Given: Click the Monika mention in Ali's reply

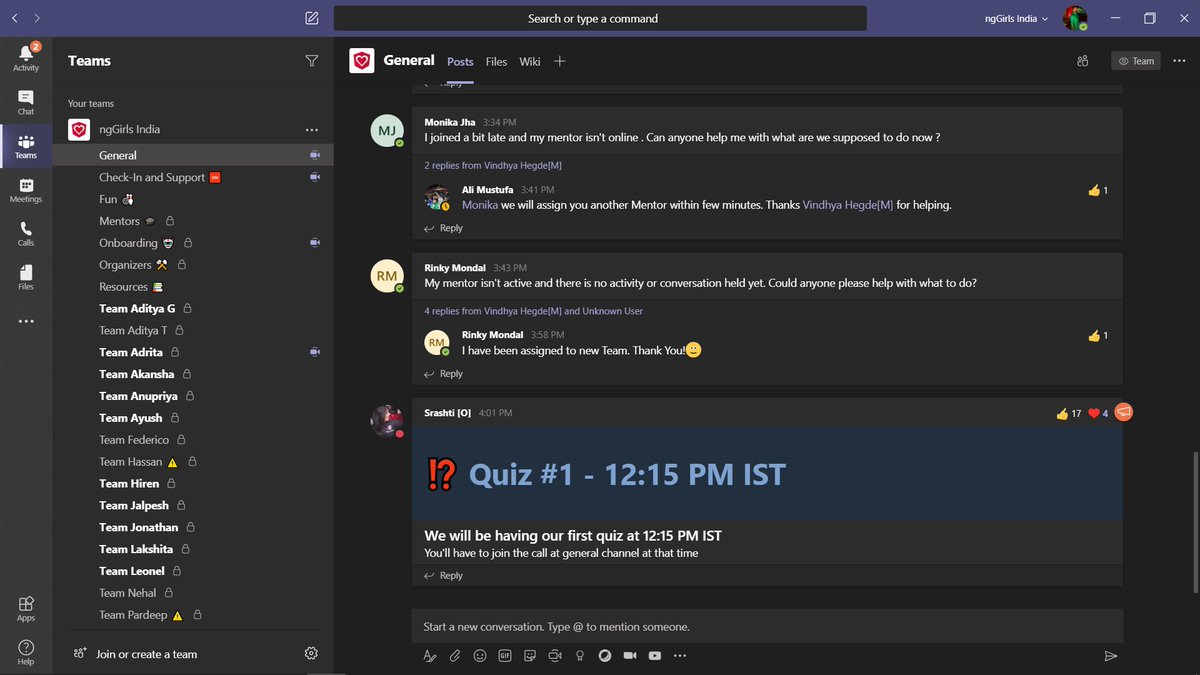Looking at the screenshot, I should click(480, 205).
